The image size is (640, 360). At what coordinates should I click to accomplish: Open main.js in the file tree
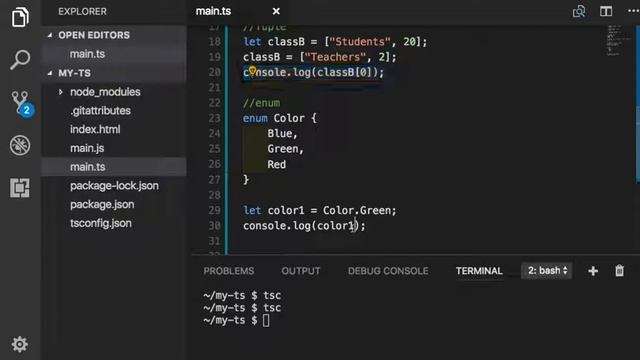87,148
